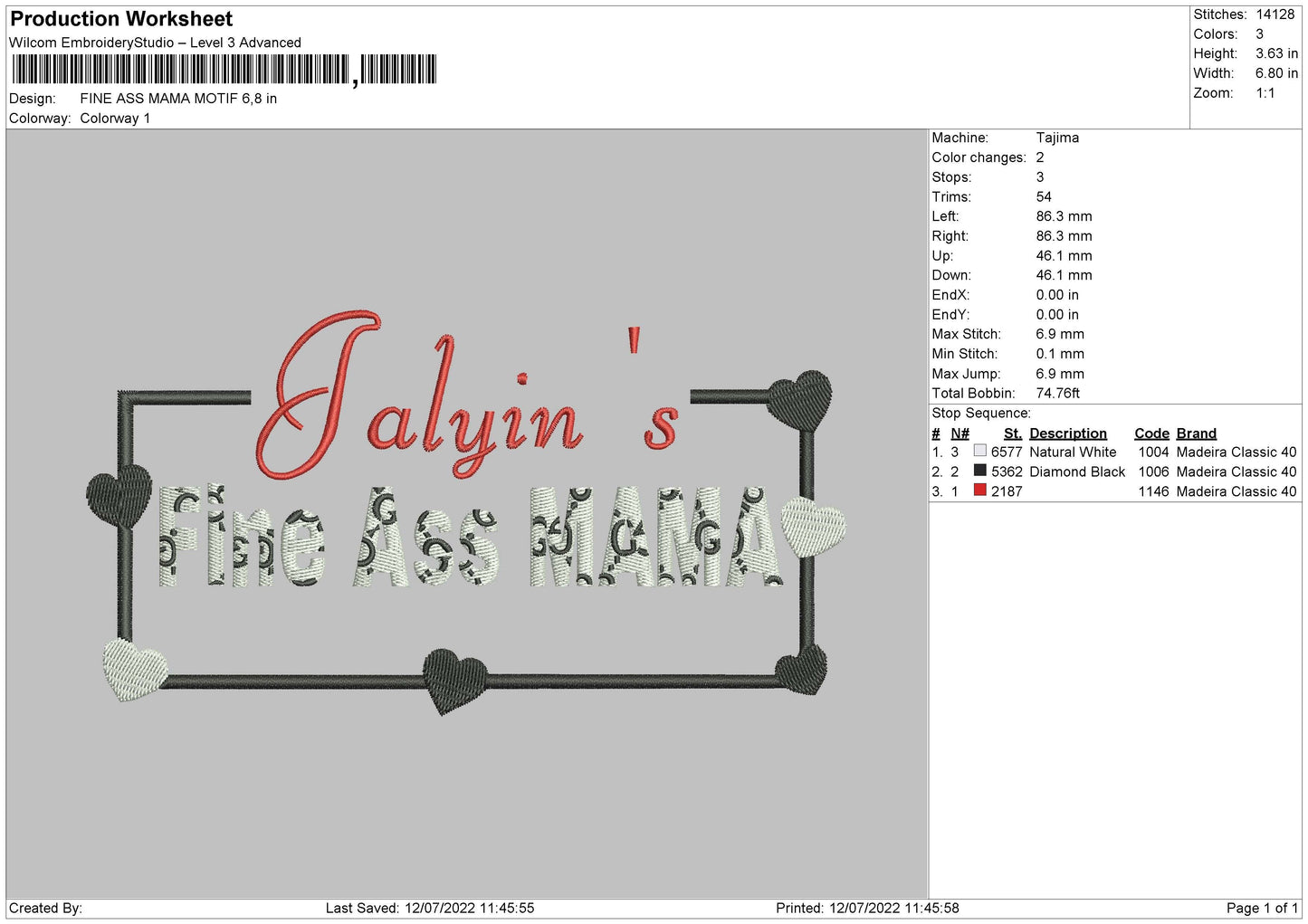1308x924 pixels.
Task: Click the Down value 46.1 mm
Action: (1064, 275)
